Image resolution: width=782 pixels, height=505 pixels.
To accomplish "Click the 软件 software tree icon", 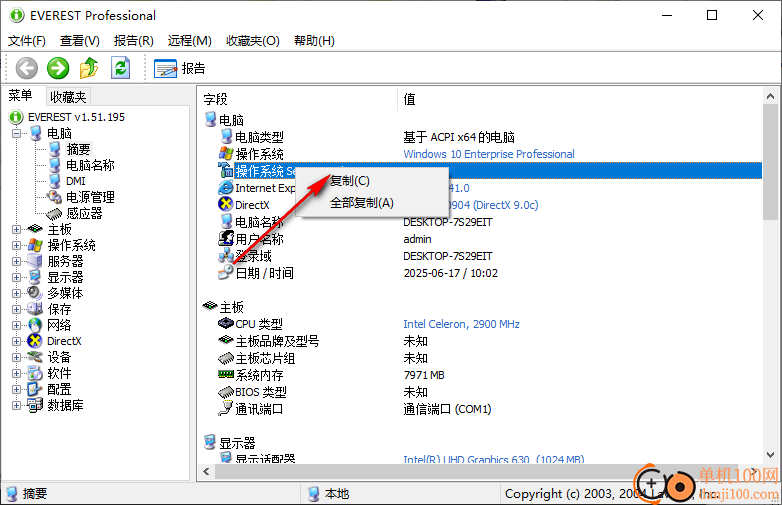I will click(x=35, y=373).
